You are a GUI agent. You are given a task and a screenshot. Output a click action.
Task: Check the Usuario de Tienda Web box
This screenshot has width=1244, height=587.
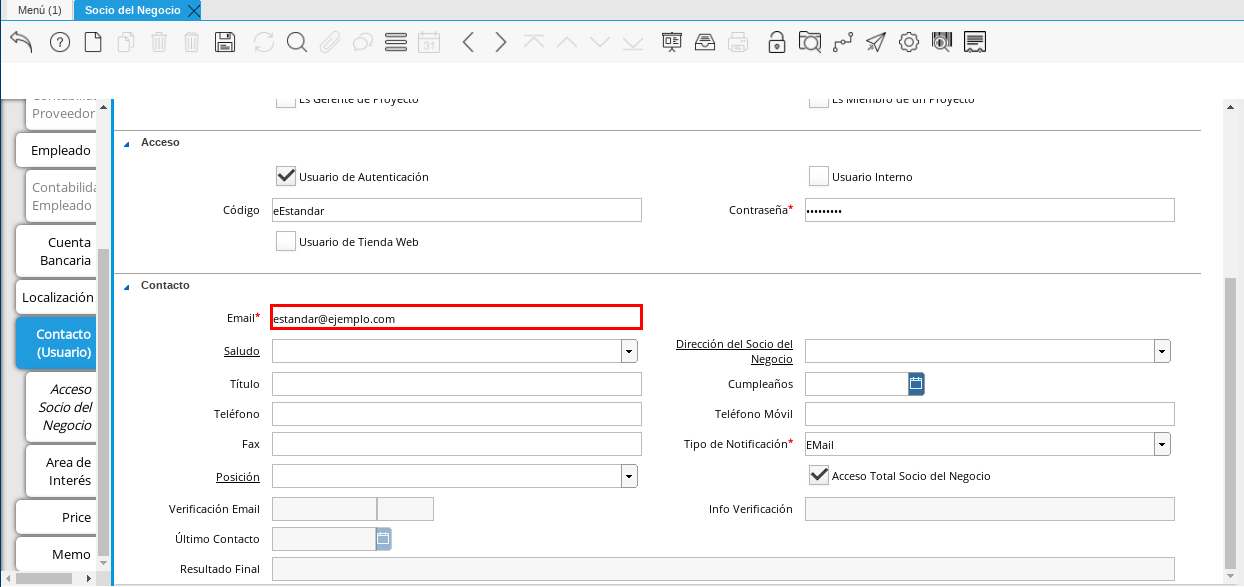pyautogui.click(x=286, y=241)
